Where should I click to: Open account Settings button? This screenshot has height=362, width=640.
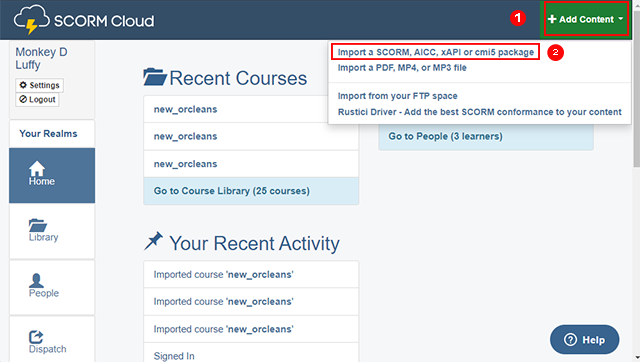pyautogui.click(x=40, y=85)
